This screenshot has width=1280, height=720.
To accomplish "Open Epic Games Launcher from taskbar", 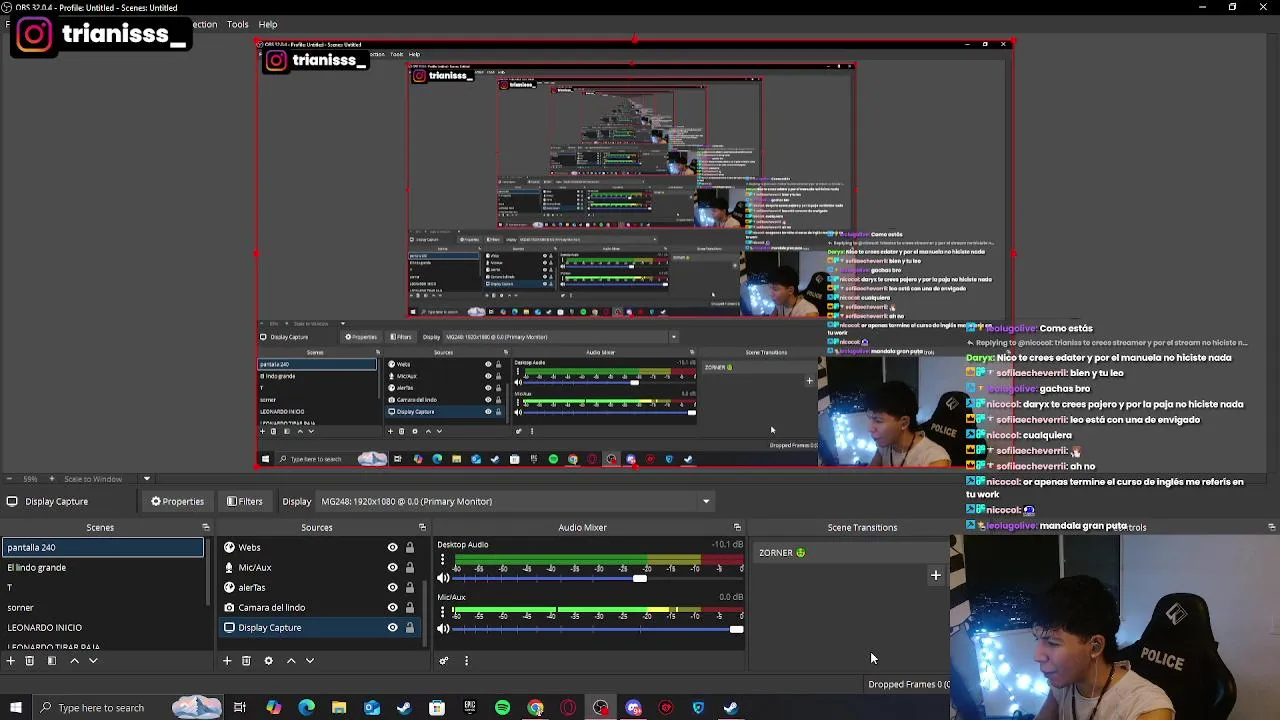I will (x=470, y=708).
